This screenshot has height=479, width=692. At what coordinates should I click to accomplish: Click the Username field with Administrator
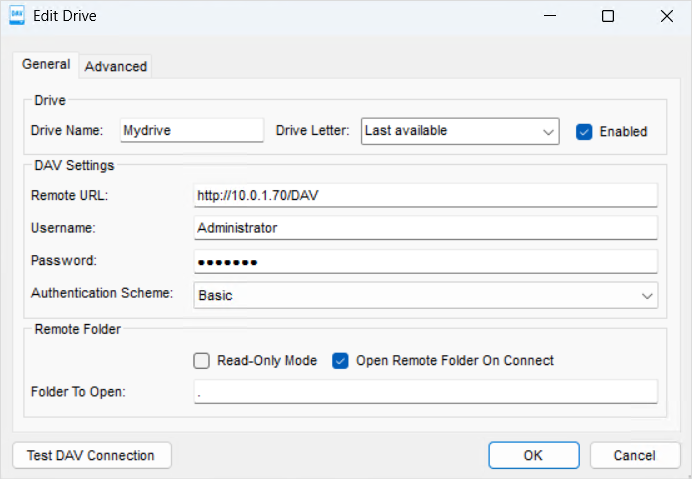click(x=425, y=228)
